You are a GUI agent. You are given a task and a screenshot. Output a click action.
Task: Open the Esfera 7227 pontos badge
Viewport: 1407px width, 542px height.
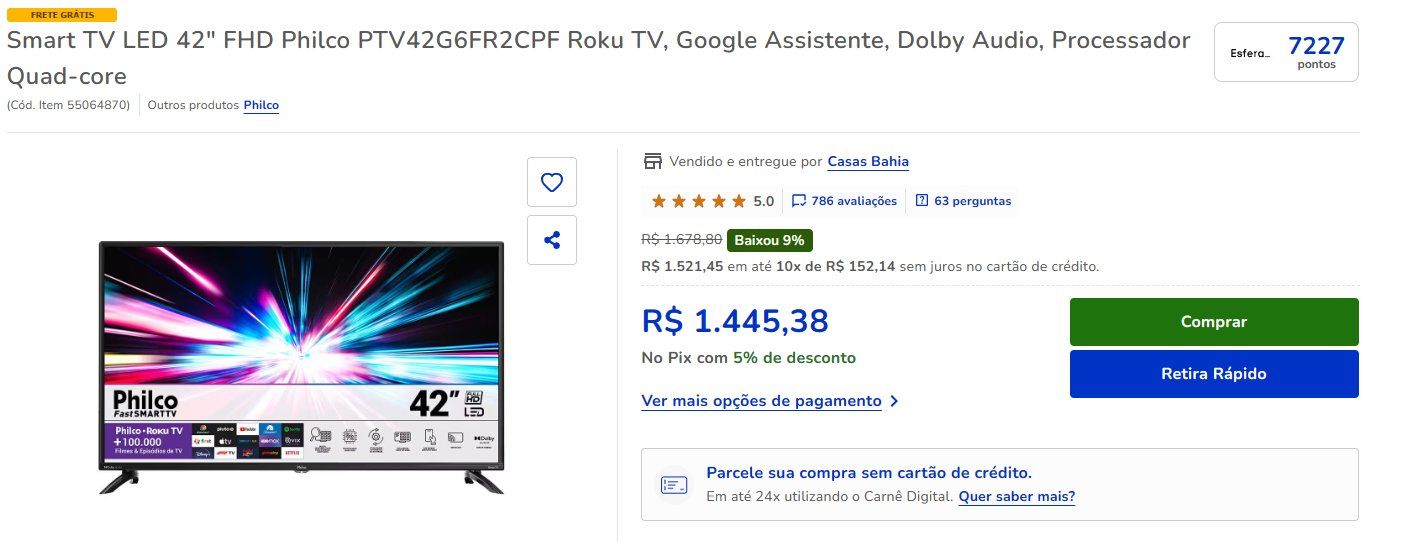pyautogui.click(x=1286, y=52)
